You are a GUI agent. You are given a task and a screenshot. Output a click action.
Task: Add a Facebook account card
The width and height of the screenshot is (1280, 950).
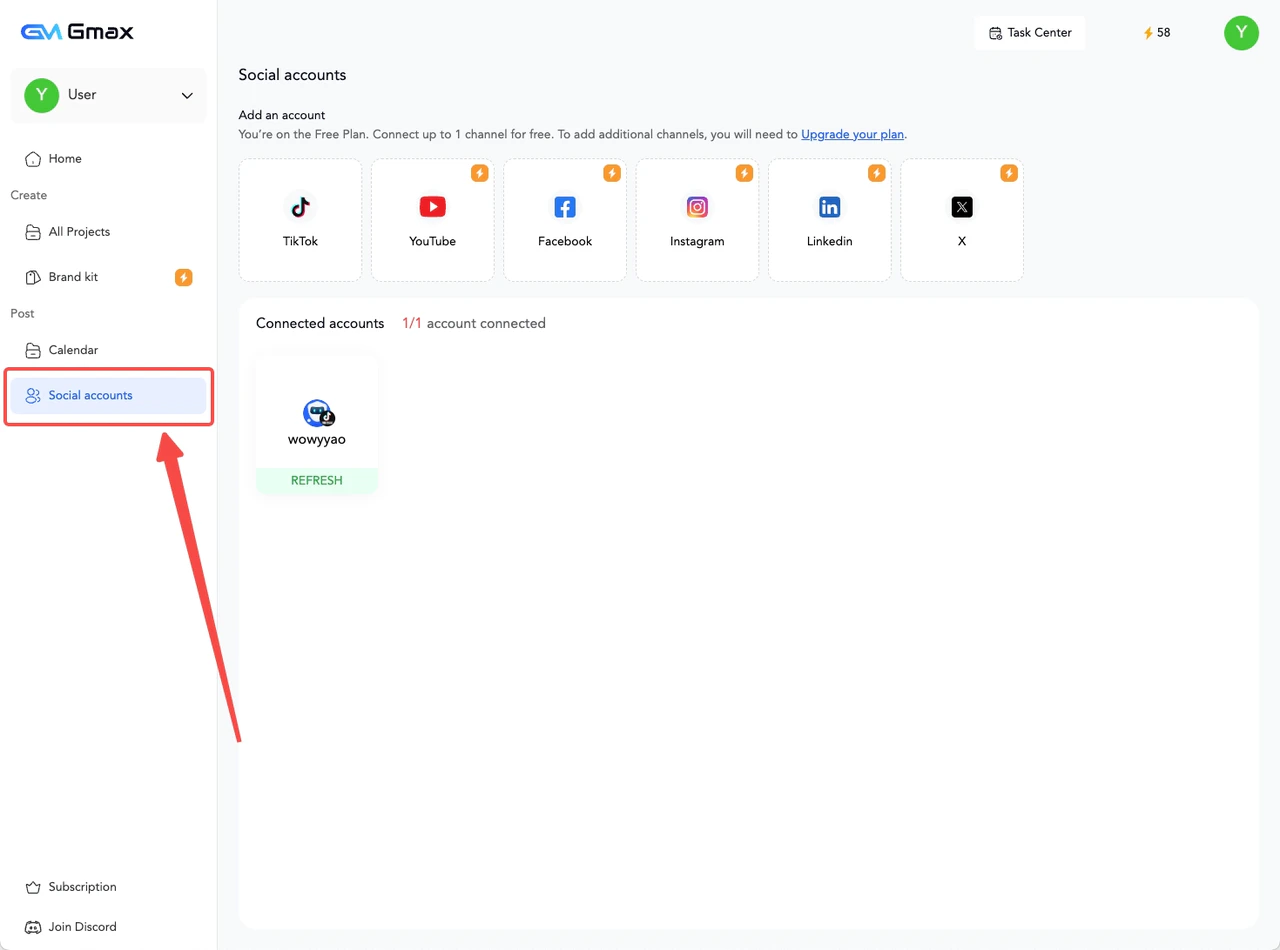(x=565, y=220)
